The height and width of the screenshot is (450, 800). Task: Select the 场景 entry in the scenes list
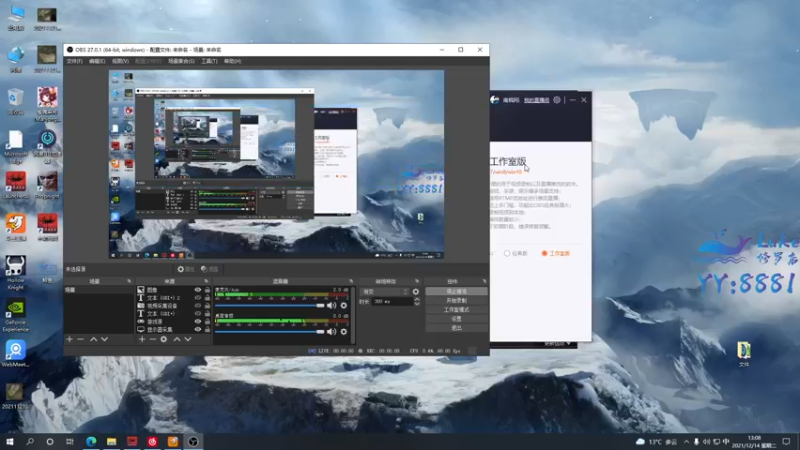[x=99, y=290]
